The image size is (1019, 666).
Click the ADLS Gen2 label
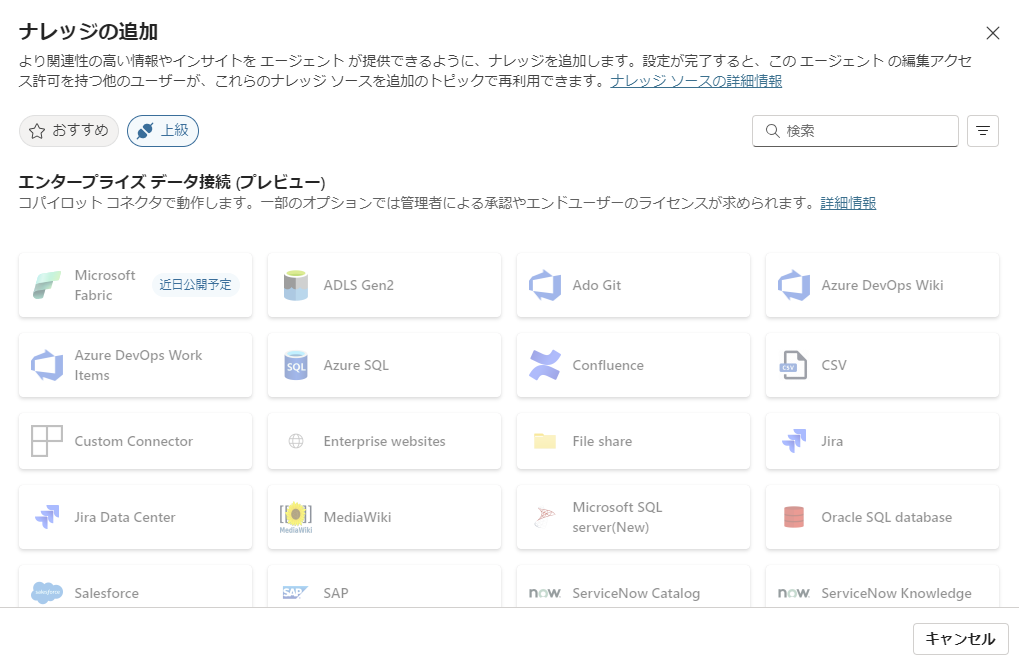click(359, 285)
